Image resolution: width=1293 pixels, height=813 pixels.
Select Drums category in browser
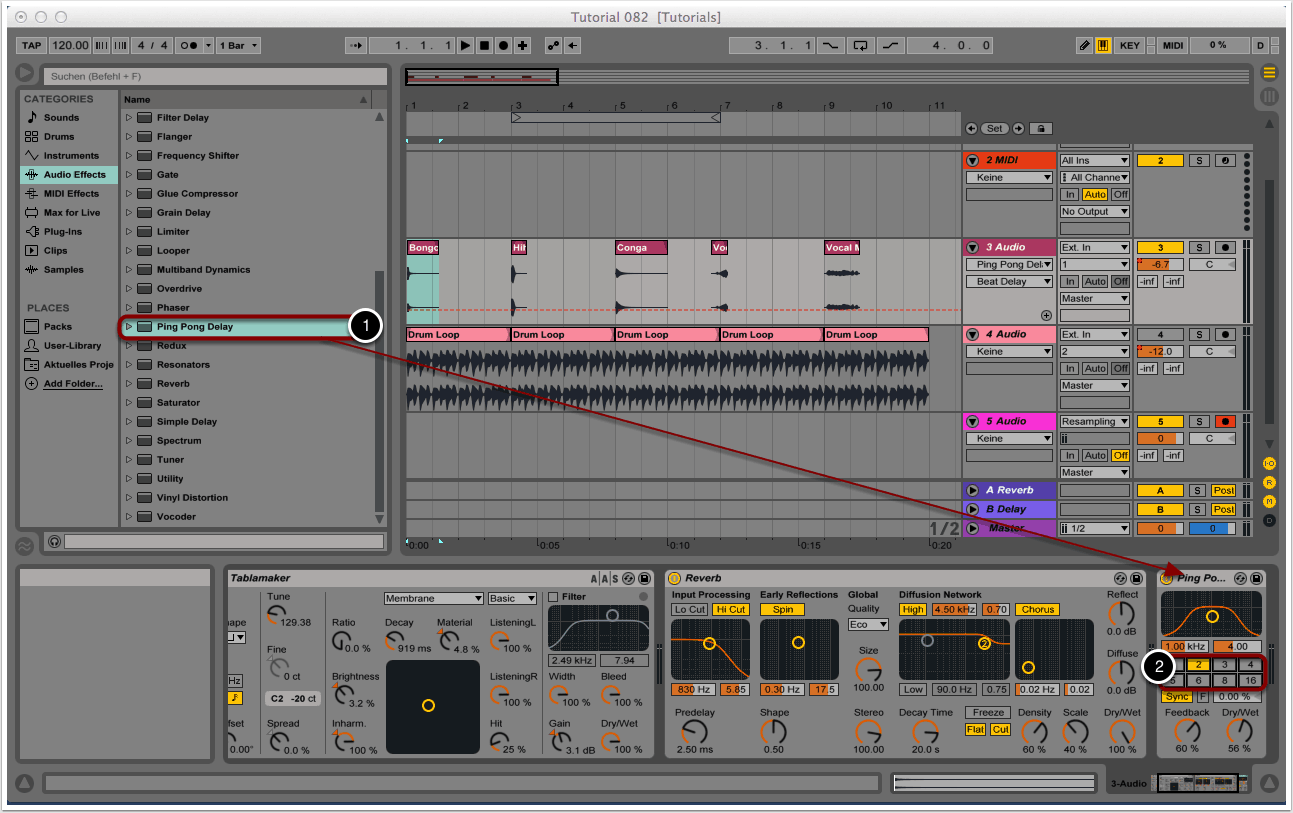click(58, 137)
